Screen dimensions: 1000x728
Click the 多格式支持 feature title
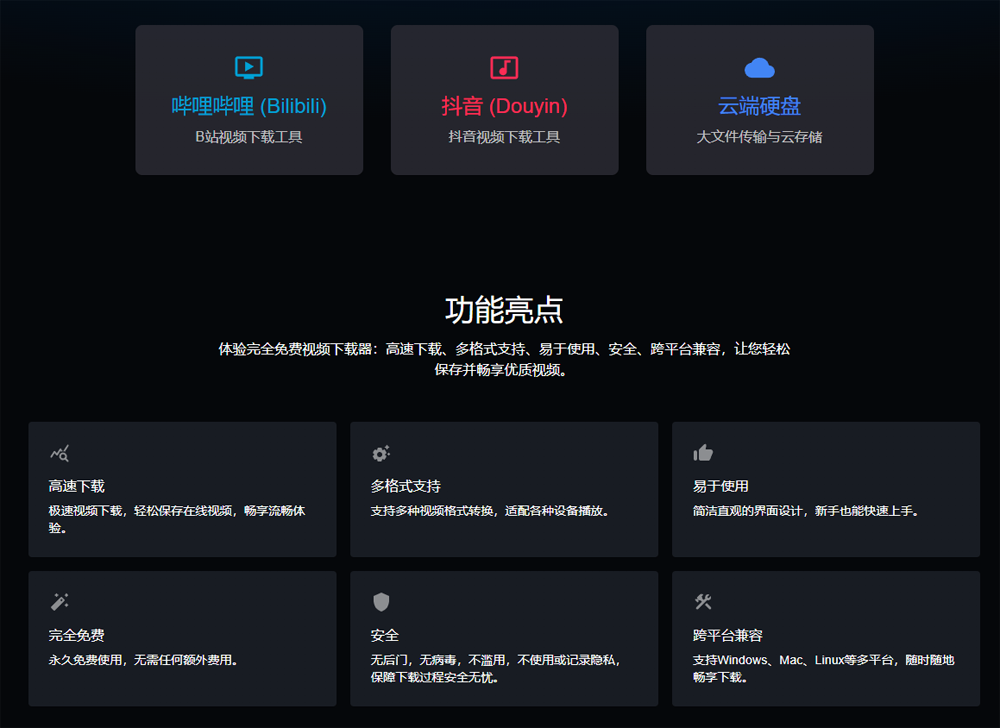[406, 486]
